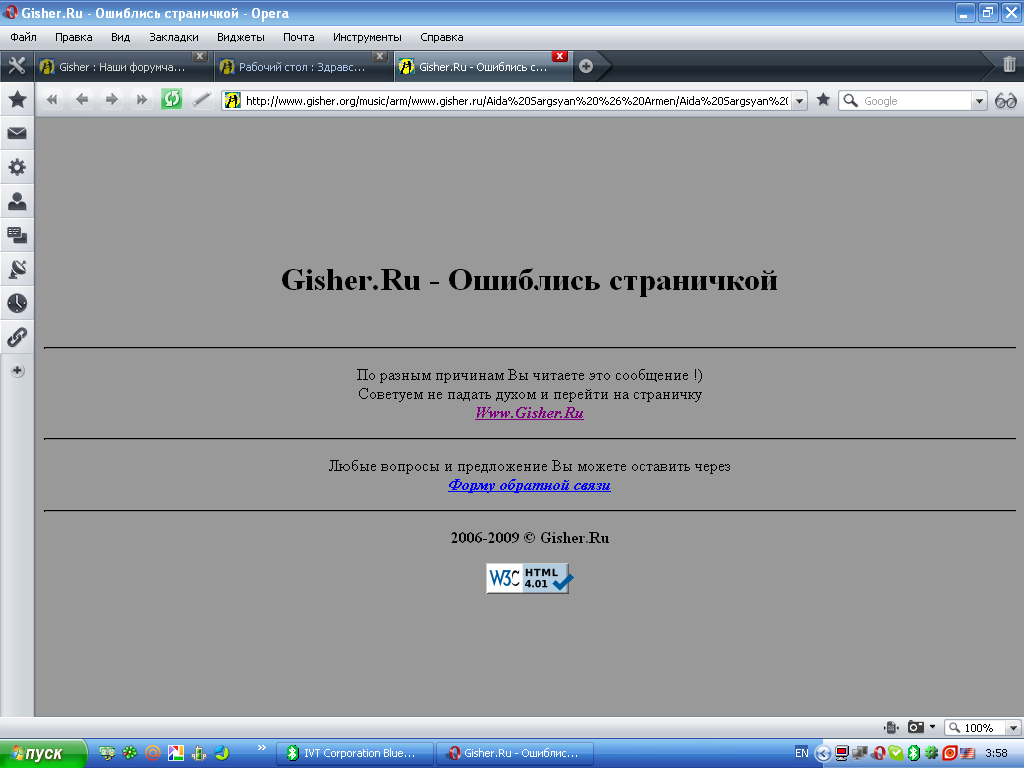Click the closed tabs trash can icon
1024x768 pixels.
tap(1009, 65)
